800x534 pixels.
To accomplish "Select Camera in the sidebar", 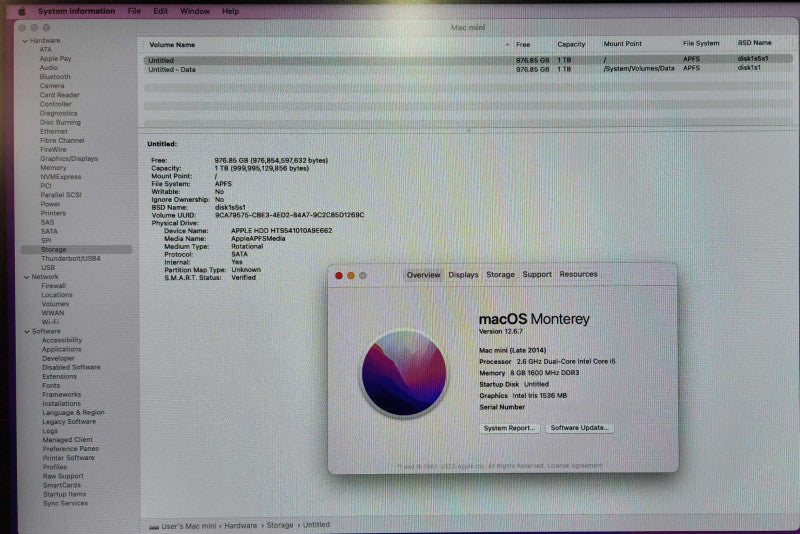I will pos(52,86).
